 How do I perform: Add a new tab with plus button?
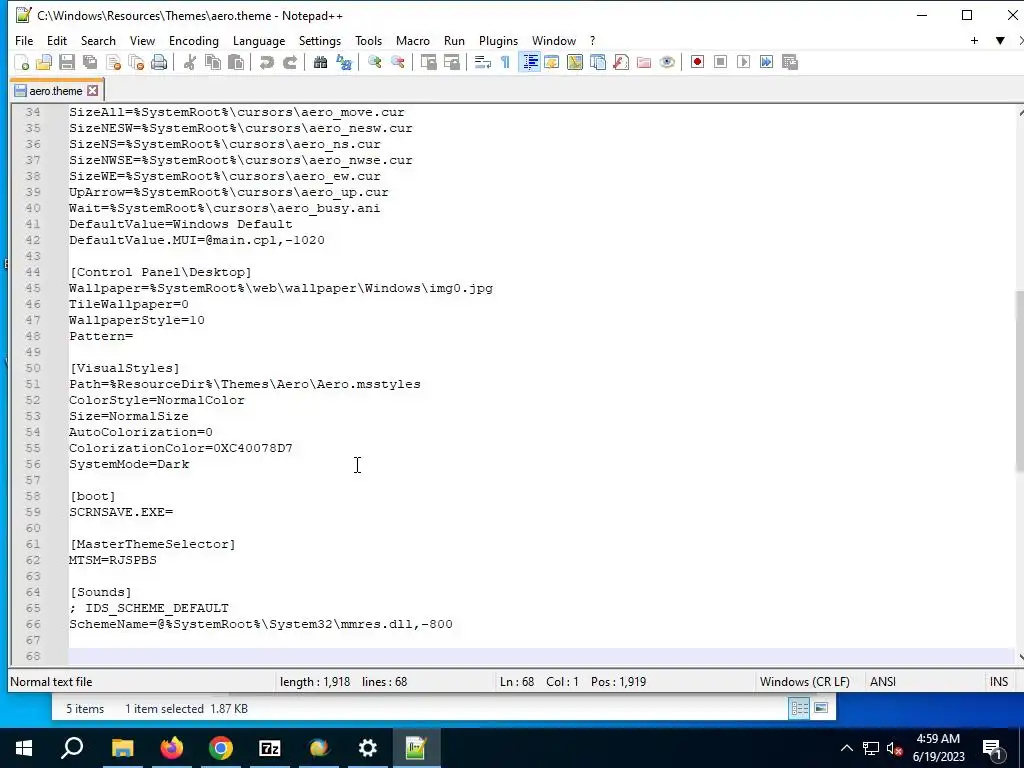[974, 40]
